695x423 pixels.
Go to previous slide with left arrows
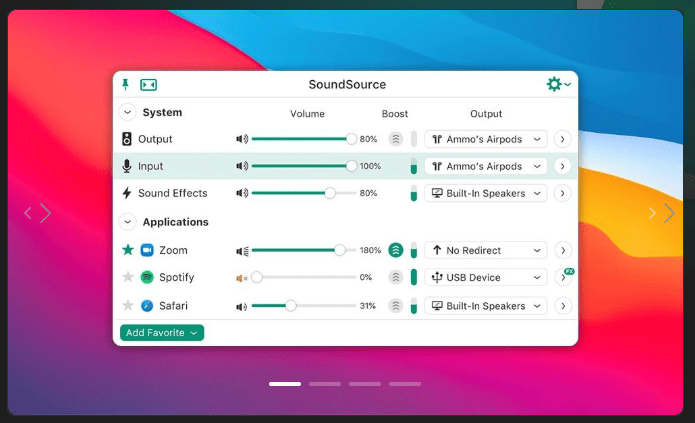click(x=37, y=213)
